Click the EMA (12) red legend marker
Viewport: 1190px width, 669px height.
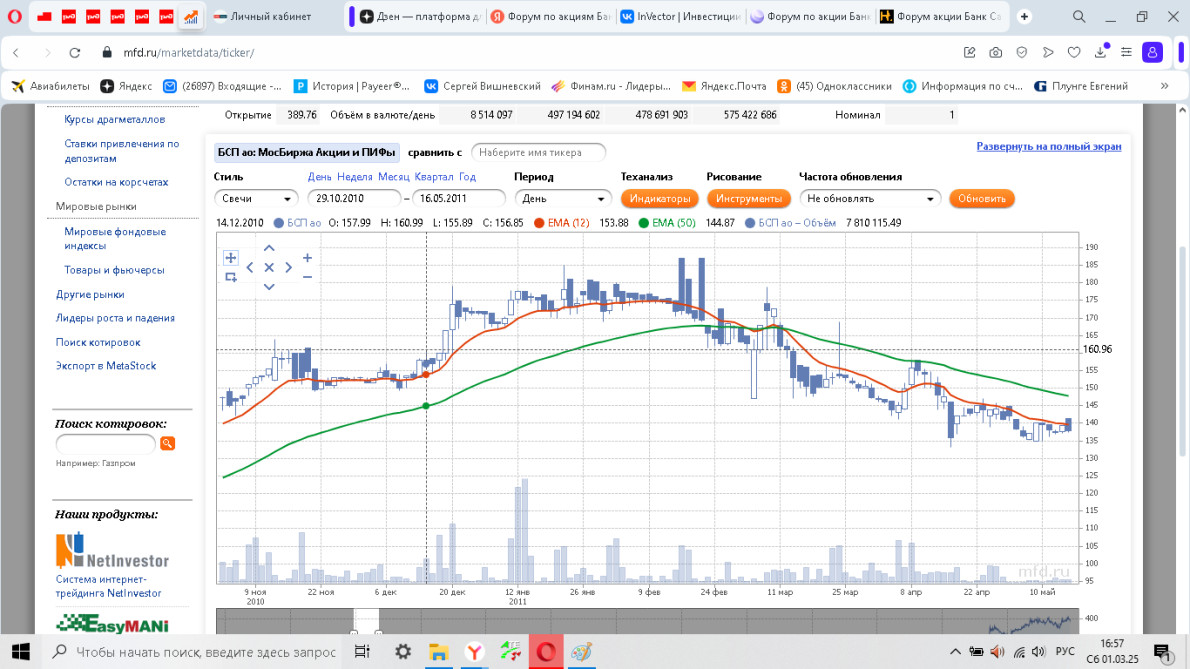539,223
